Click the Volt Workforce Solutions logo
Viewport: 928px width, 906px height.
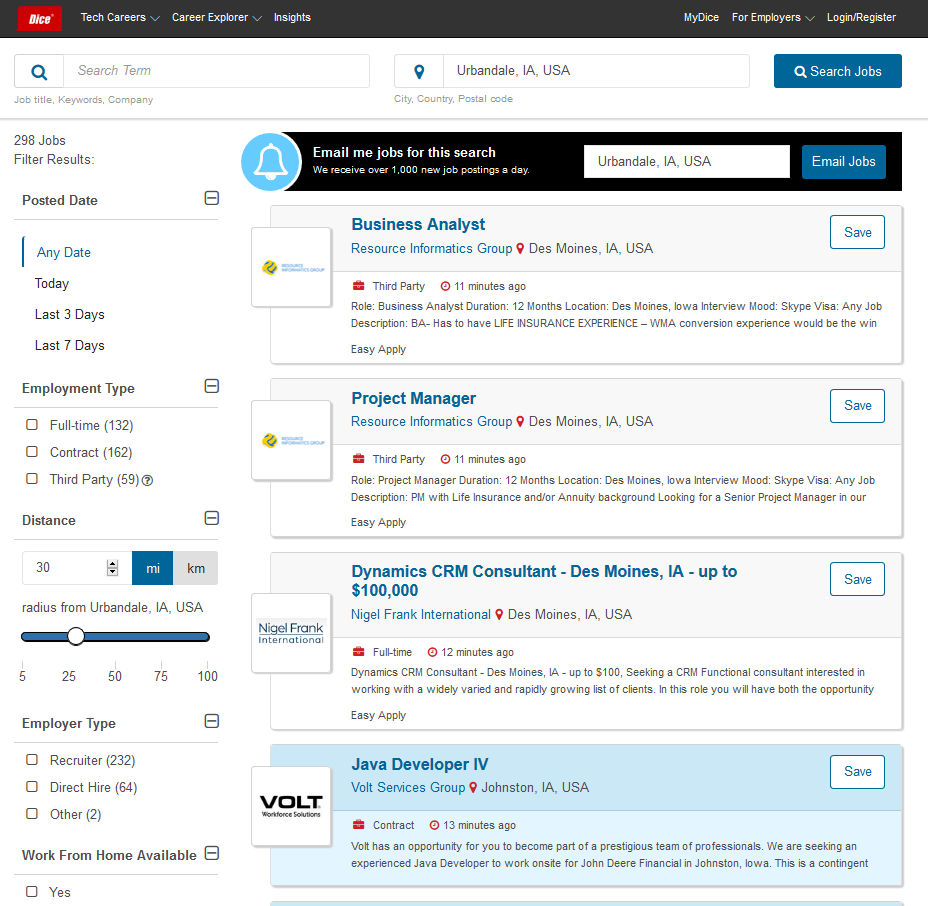291,806
